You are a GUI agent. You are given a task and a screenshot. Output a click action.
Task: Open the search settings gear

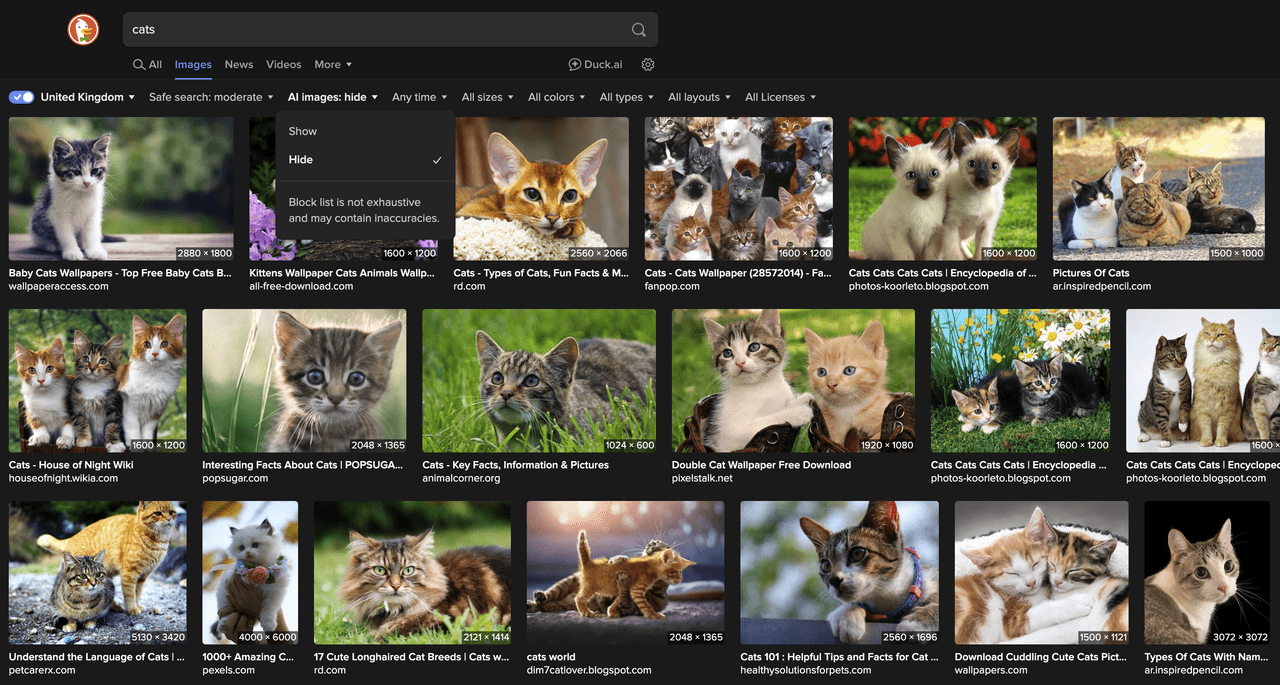(x=647, y=64)
